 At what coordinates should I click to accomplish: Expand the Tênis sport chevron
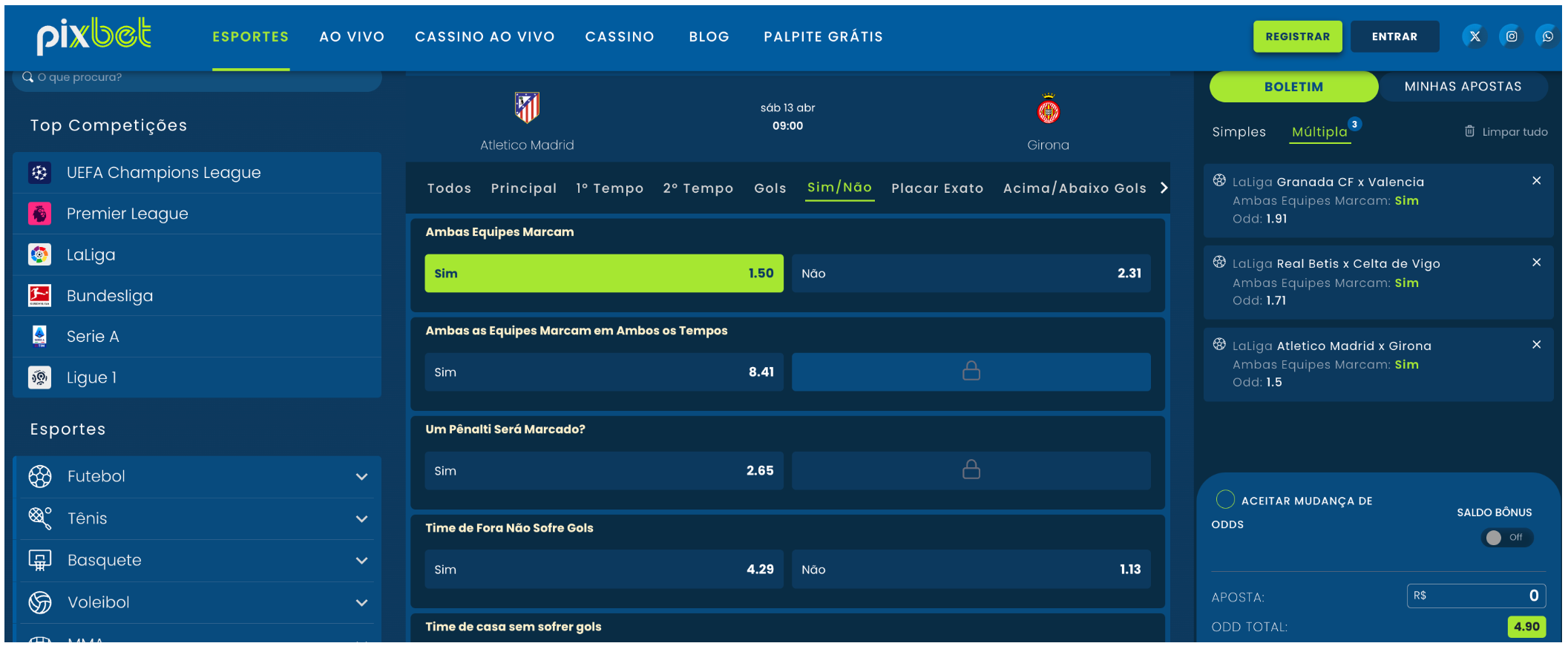coord(361,518)
